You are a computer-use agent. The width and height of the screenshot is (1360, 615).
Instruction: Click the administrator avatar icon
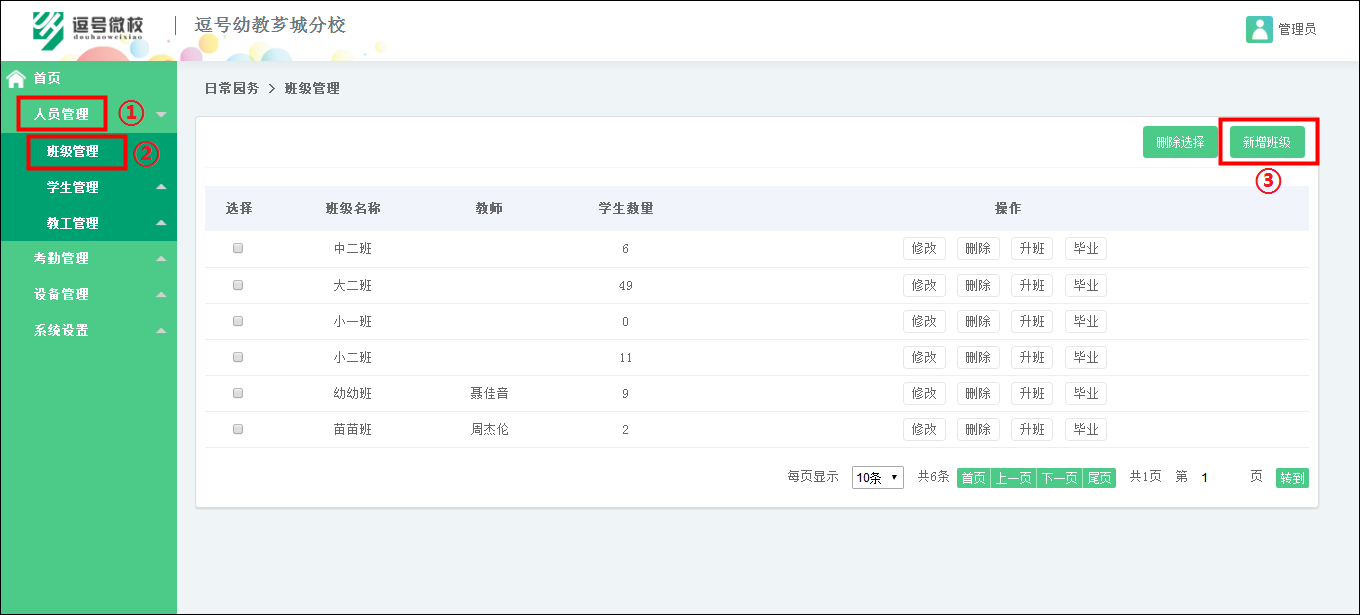pyautogui.click(x=1259, y=30)
